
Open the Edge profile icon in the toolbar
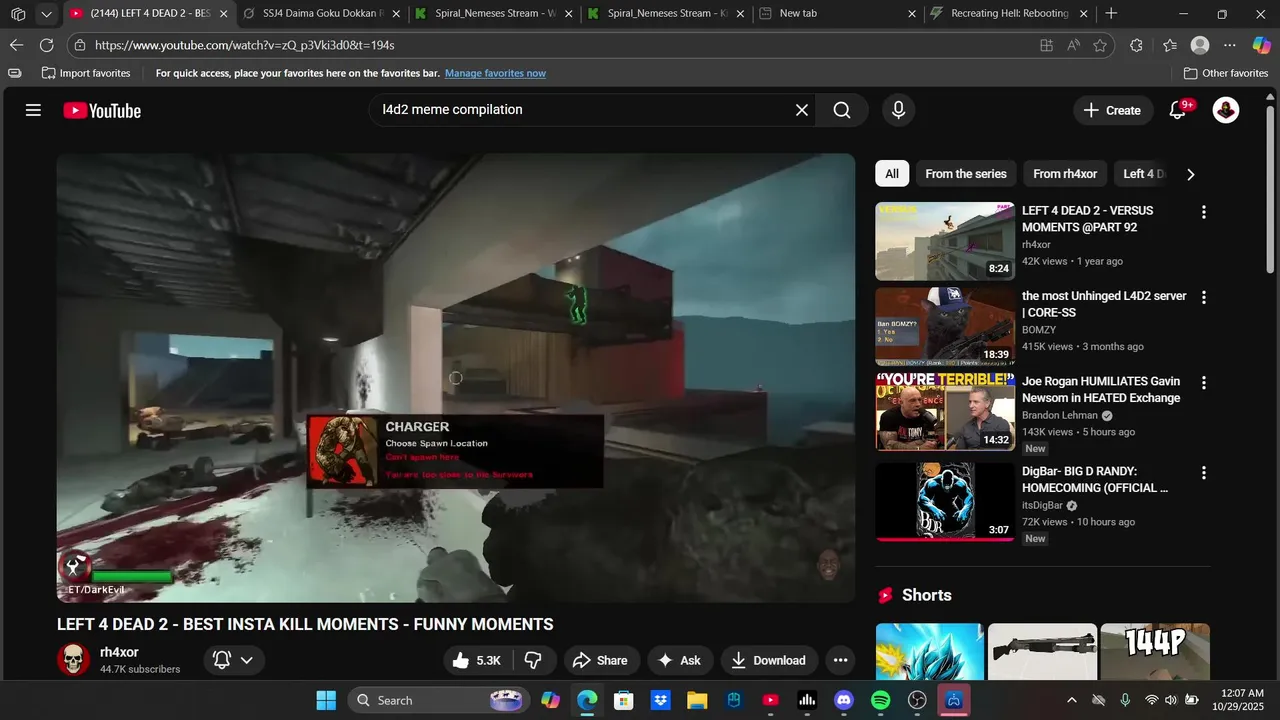pos(1200,45)
